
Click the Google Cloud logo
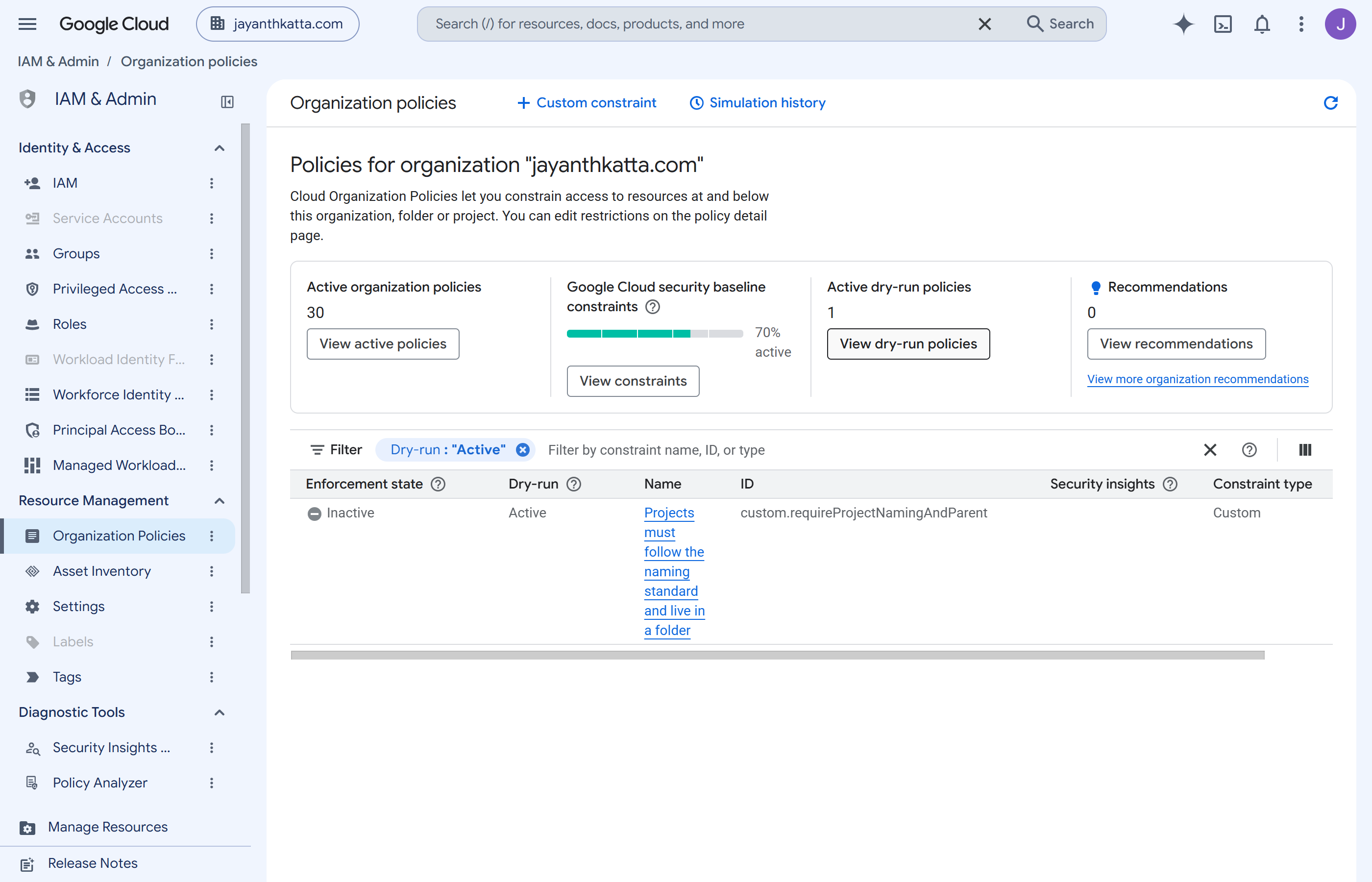(x=114, y=24)
